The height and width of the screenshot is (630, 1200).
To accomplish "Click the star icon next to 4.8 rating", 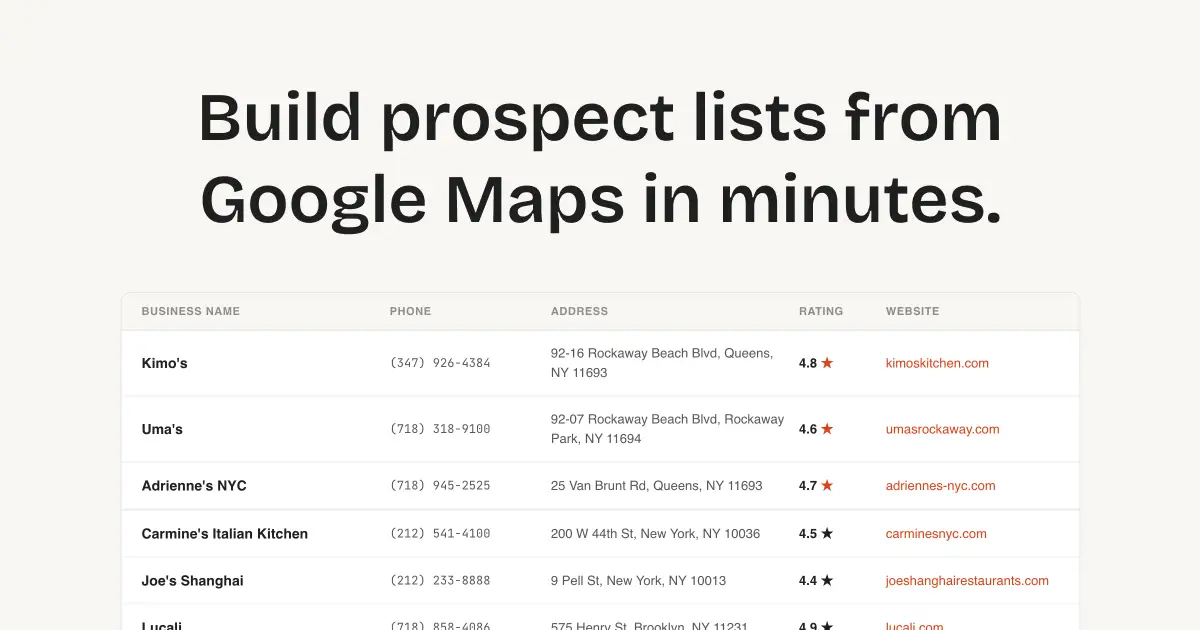I will point(827,363).
